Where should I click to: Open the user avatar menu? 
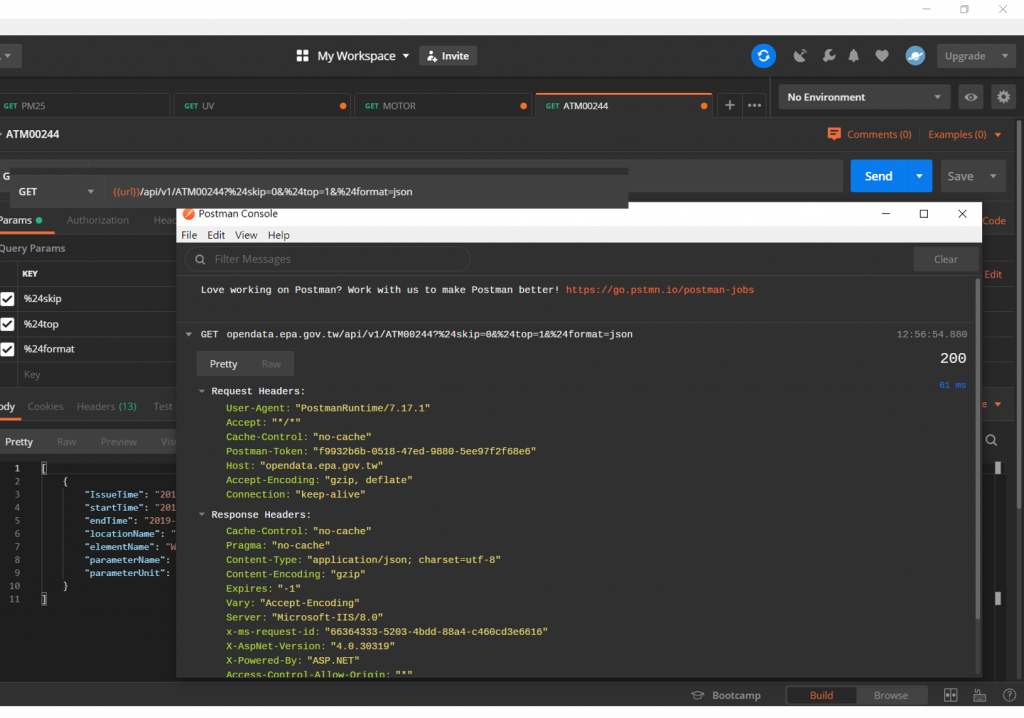point(915,56)
